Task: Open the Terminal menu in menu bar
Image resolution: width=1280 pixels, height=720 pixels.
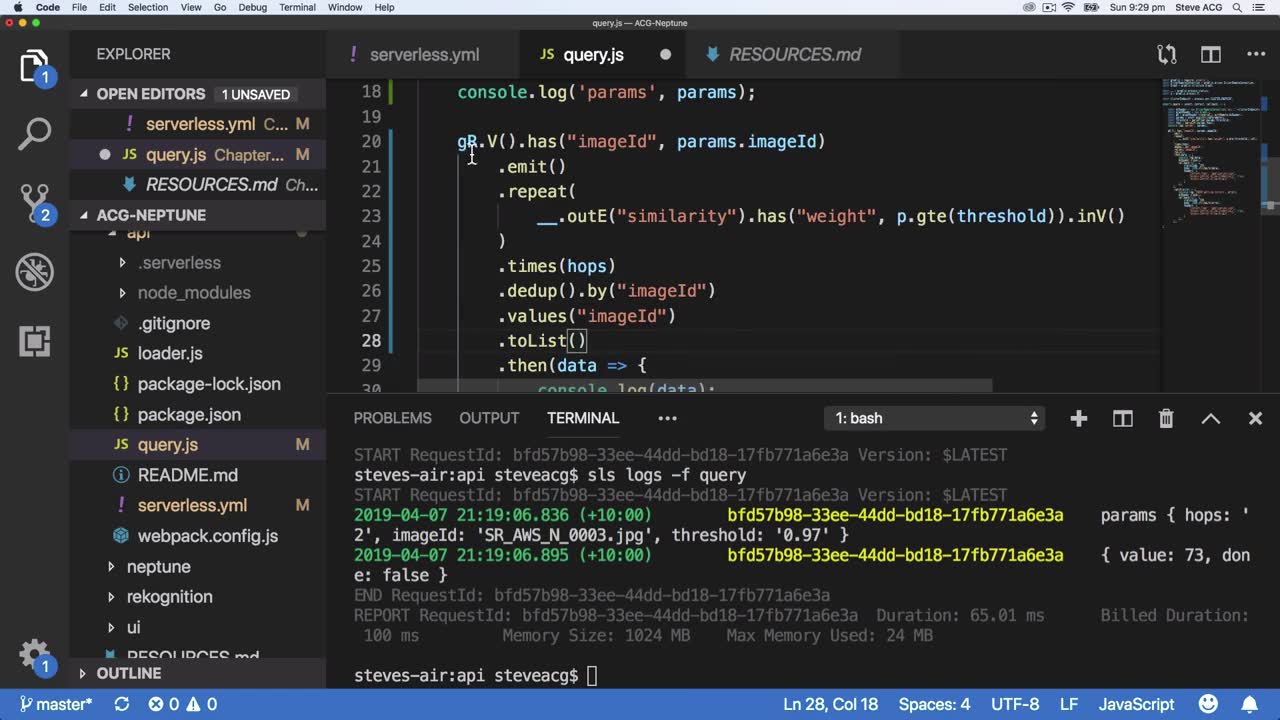Action: 297,7
